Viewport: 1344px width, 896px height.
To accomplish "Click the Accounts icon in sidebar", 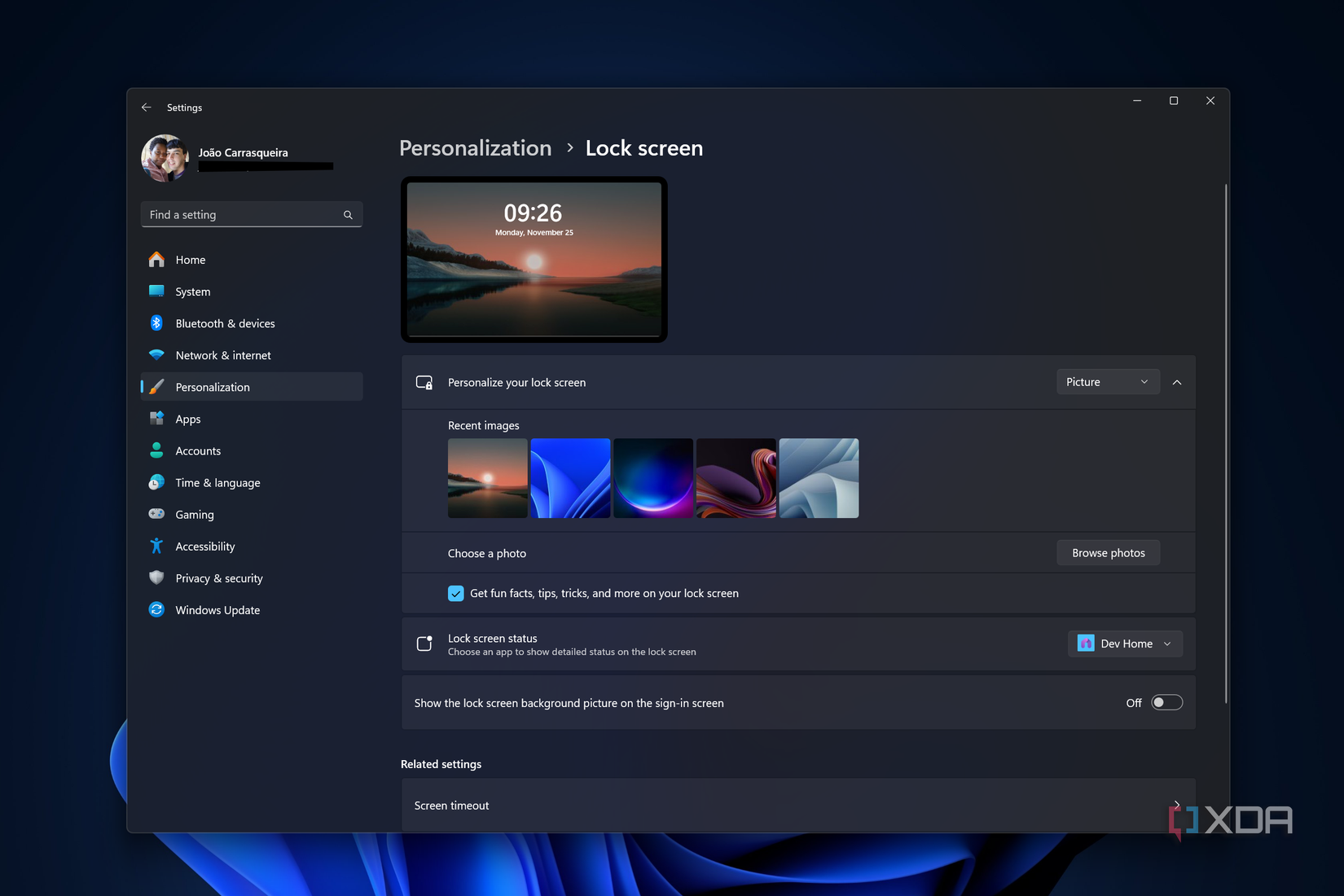I will (x=156, y=450).
